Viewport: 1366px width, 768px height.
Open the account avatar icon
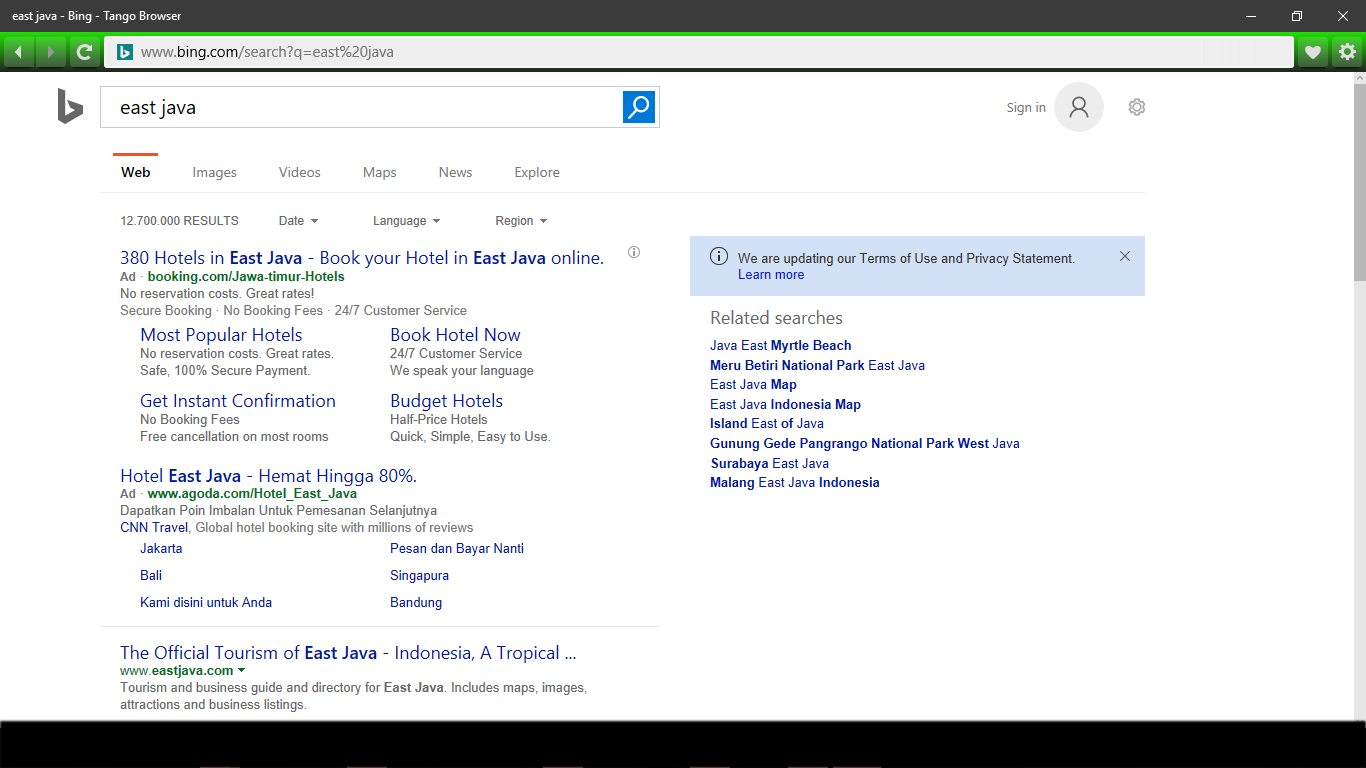click(1079, 107)
